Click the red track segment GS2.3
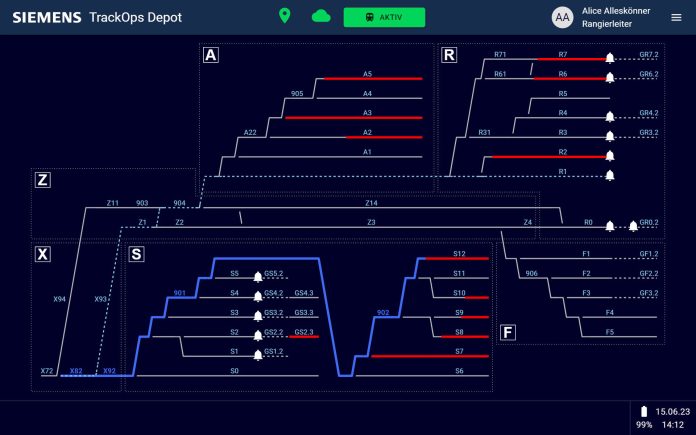Viewport: 696px width, 435px height. tap(304, 336)
